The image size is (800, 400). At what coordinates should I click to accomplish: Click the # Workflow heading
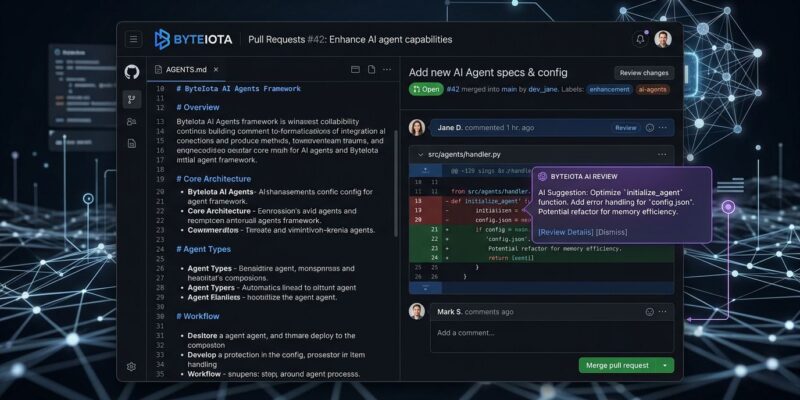point(198,316)
